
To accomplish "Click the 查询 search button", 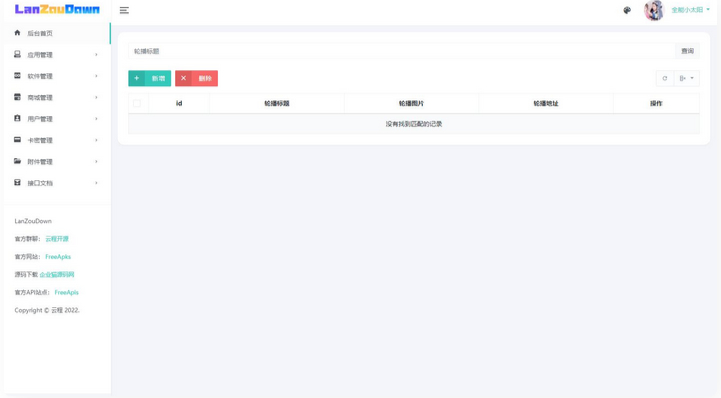I will [x=687, y=51].
